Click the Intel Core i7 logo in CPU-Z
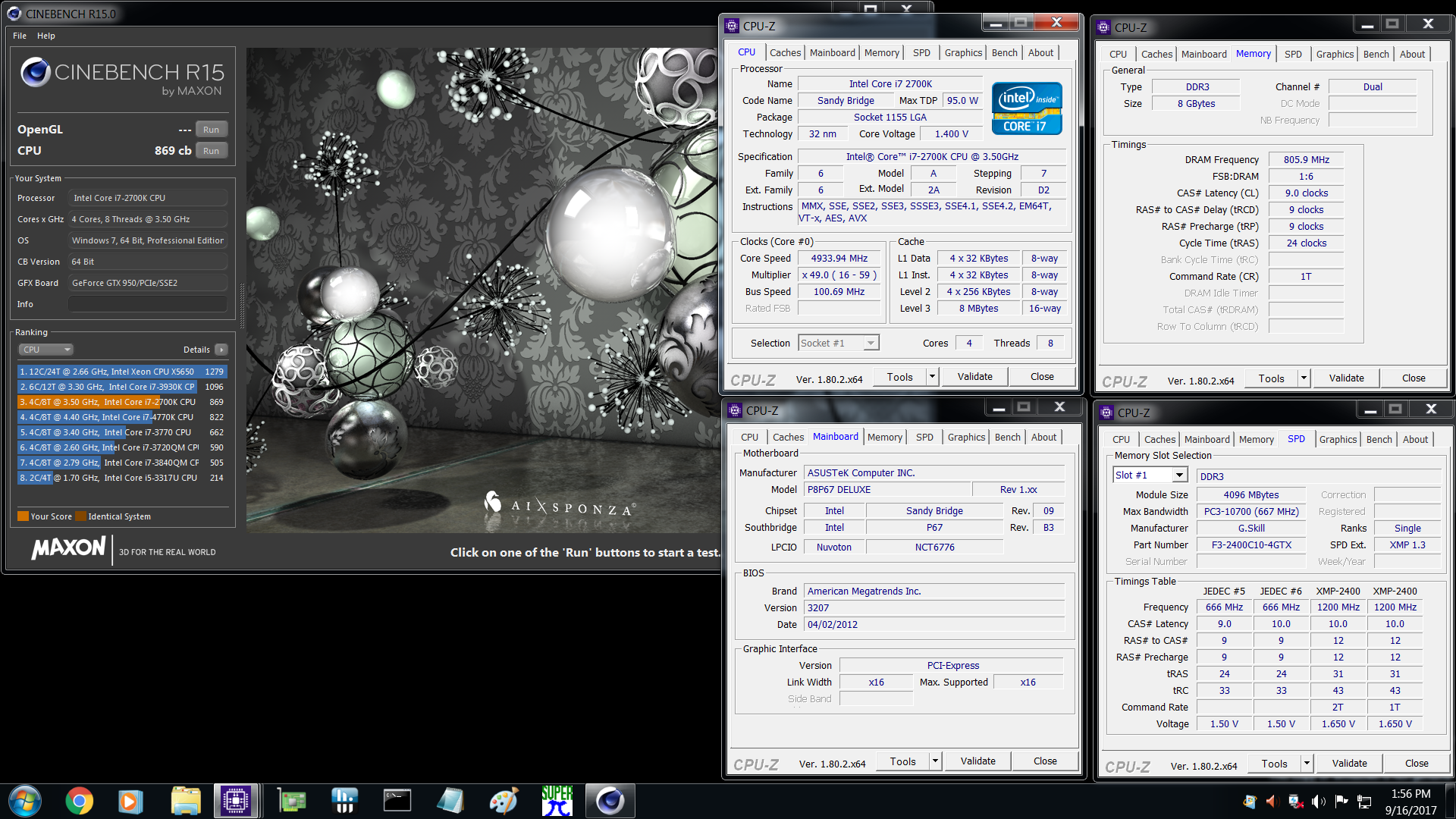This screenshot has width=1456, height=819. point(1027,108)
